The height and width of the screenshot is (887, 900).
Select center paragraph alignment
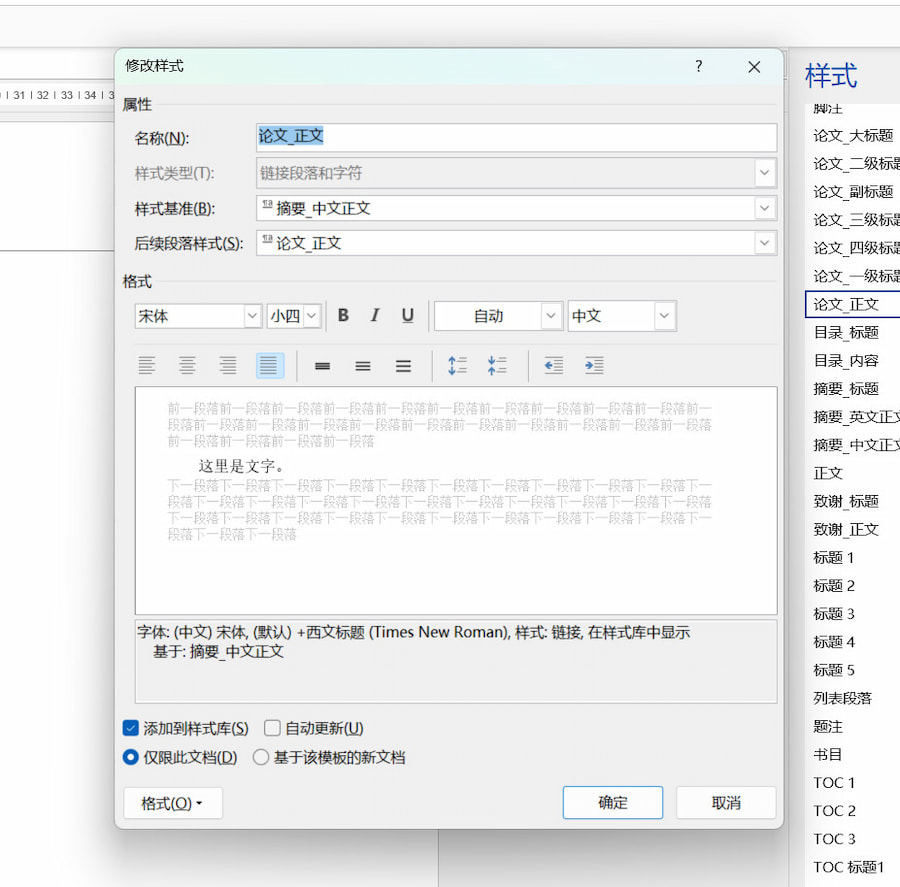[x=187, y=365]
